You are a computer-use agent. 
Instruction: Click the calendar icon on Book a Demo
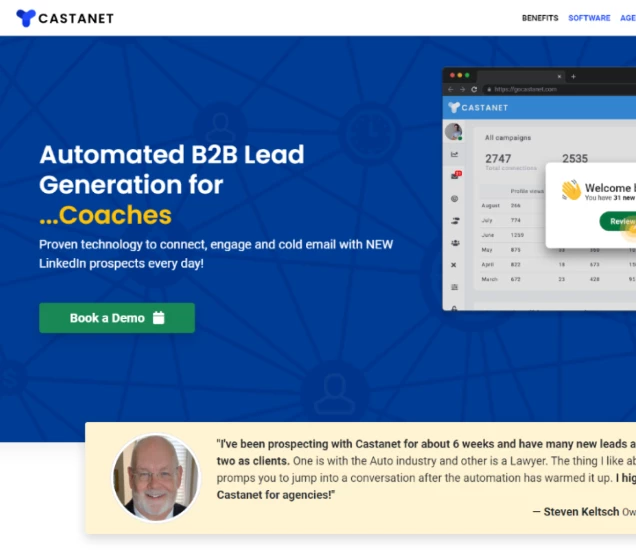(x=159, y=318)
